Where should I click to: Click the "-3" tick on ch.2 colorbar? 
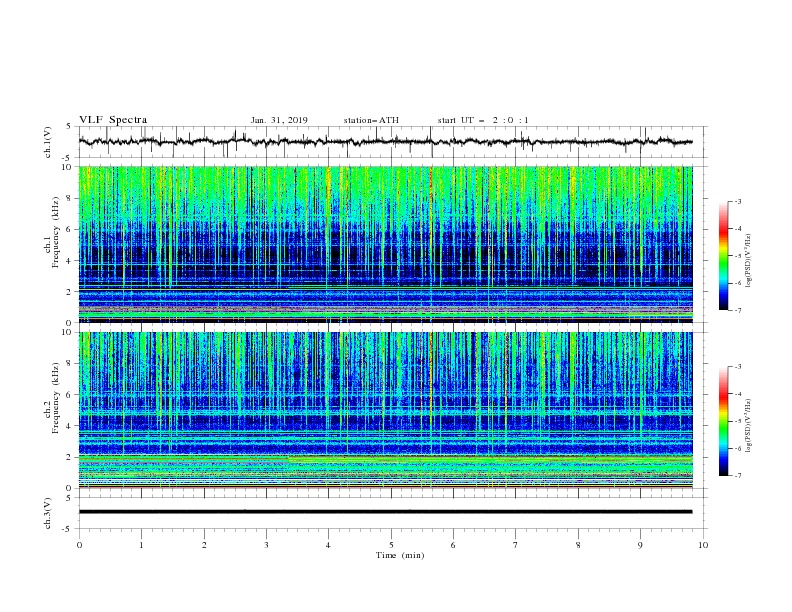tap(737, 367)
